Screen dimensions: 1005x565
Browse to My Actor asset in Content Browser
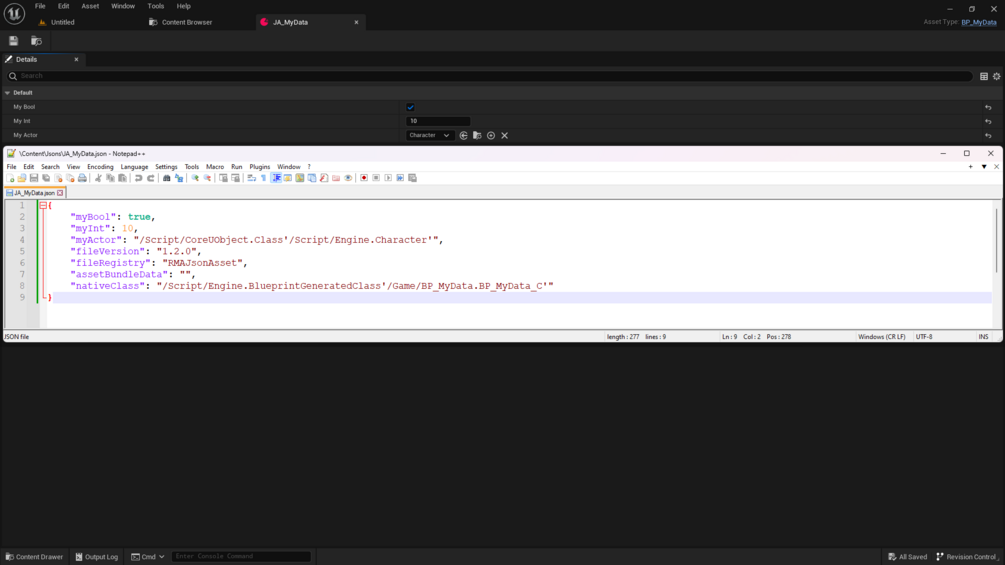[x=477, y=135]
